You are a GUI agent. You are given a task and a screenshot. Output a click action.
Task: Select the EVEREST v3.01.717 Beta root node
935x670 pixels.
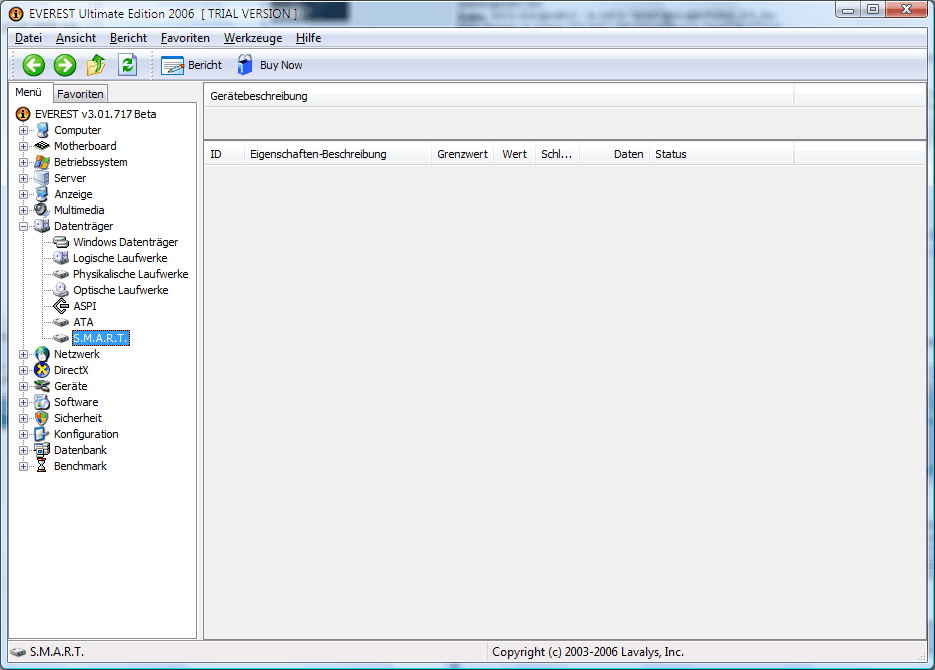point(95,114)
